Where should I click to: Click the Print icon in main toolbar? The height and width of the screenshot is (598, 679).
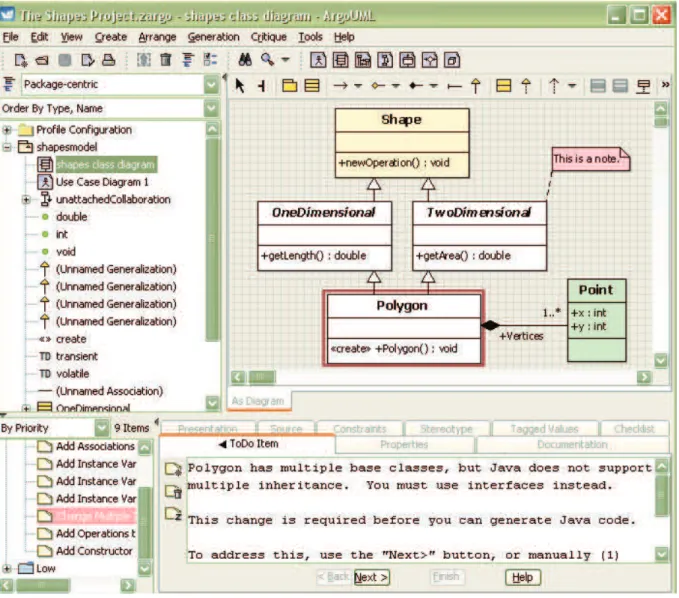point(109,60)
